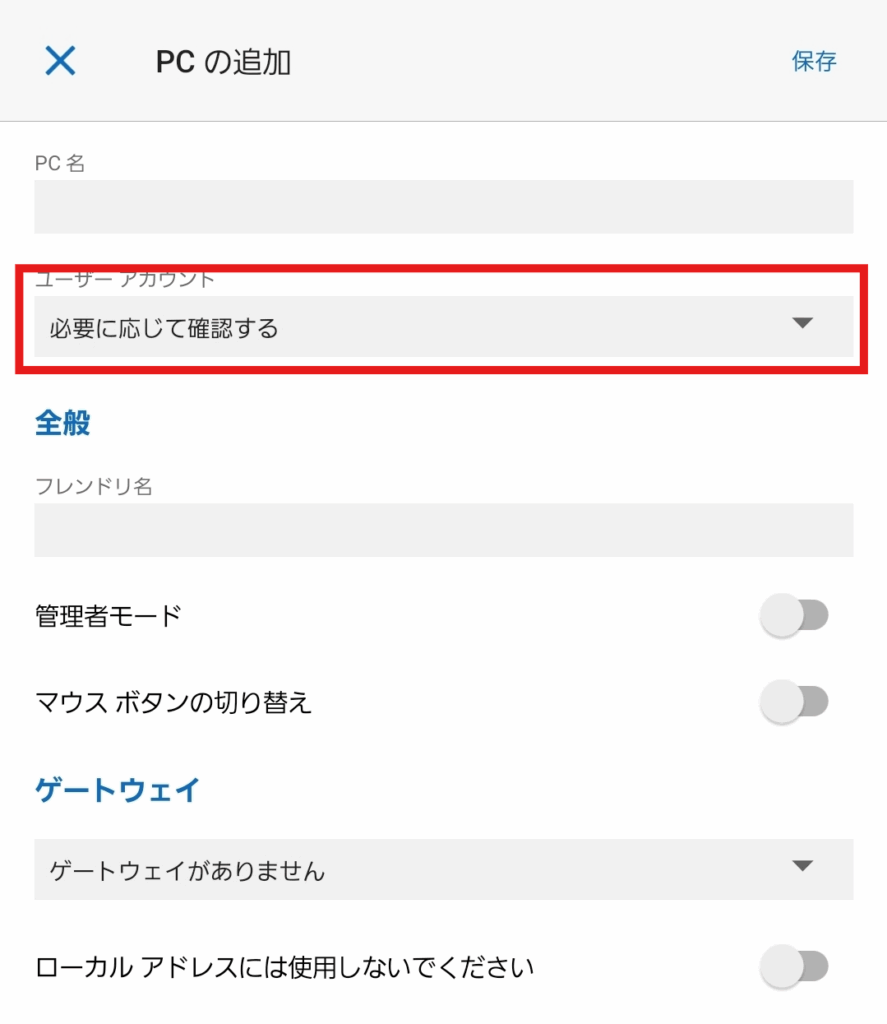Toggle ローカル アドレスには使用しないでください switch
Viewport: 887px width, 1024px height.
point(794,967)
